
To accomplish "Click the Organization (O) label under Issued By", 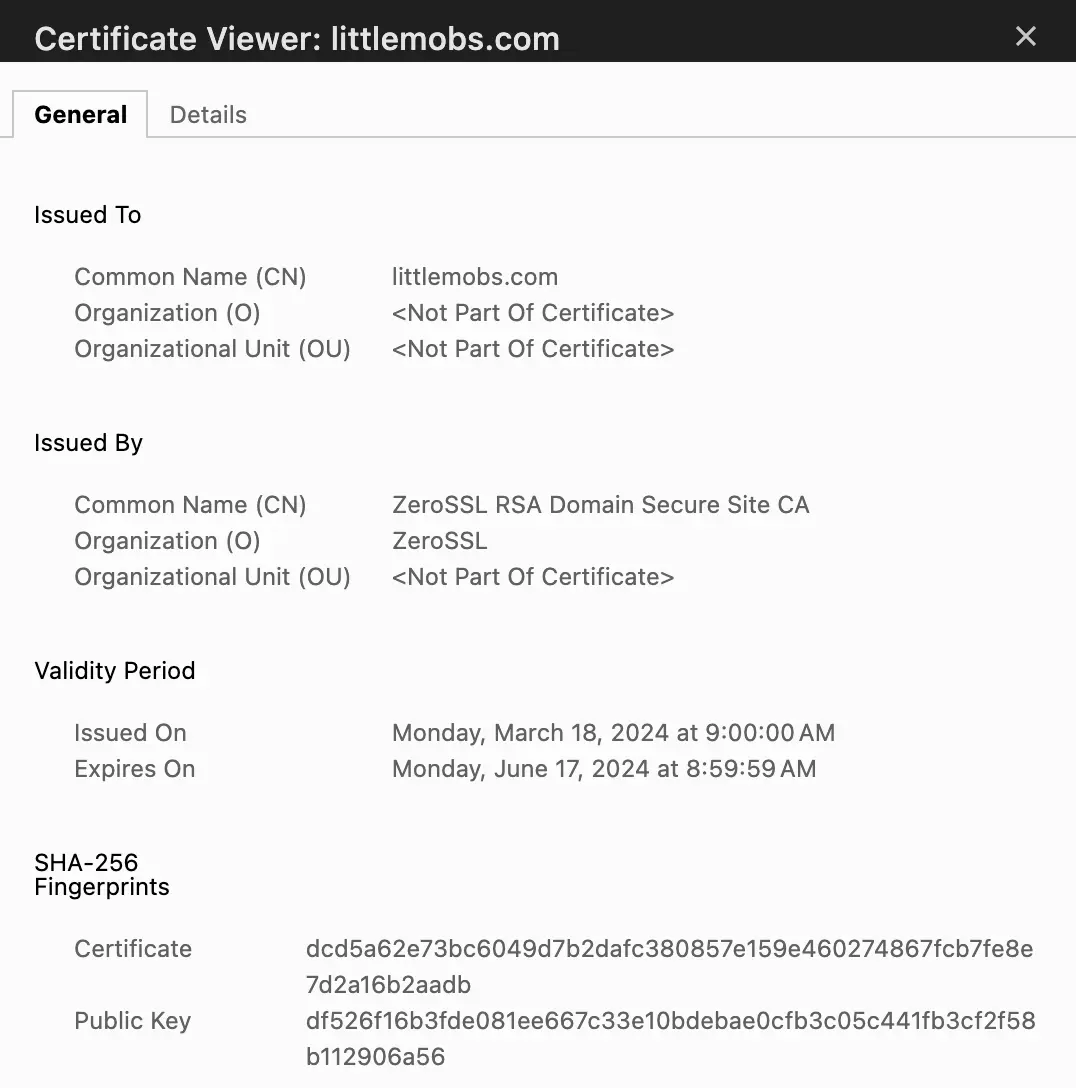I will pos(167,540).
